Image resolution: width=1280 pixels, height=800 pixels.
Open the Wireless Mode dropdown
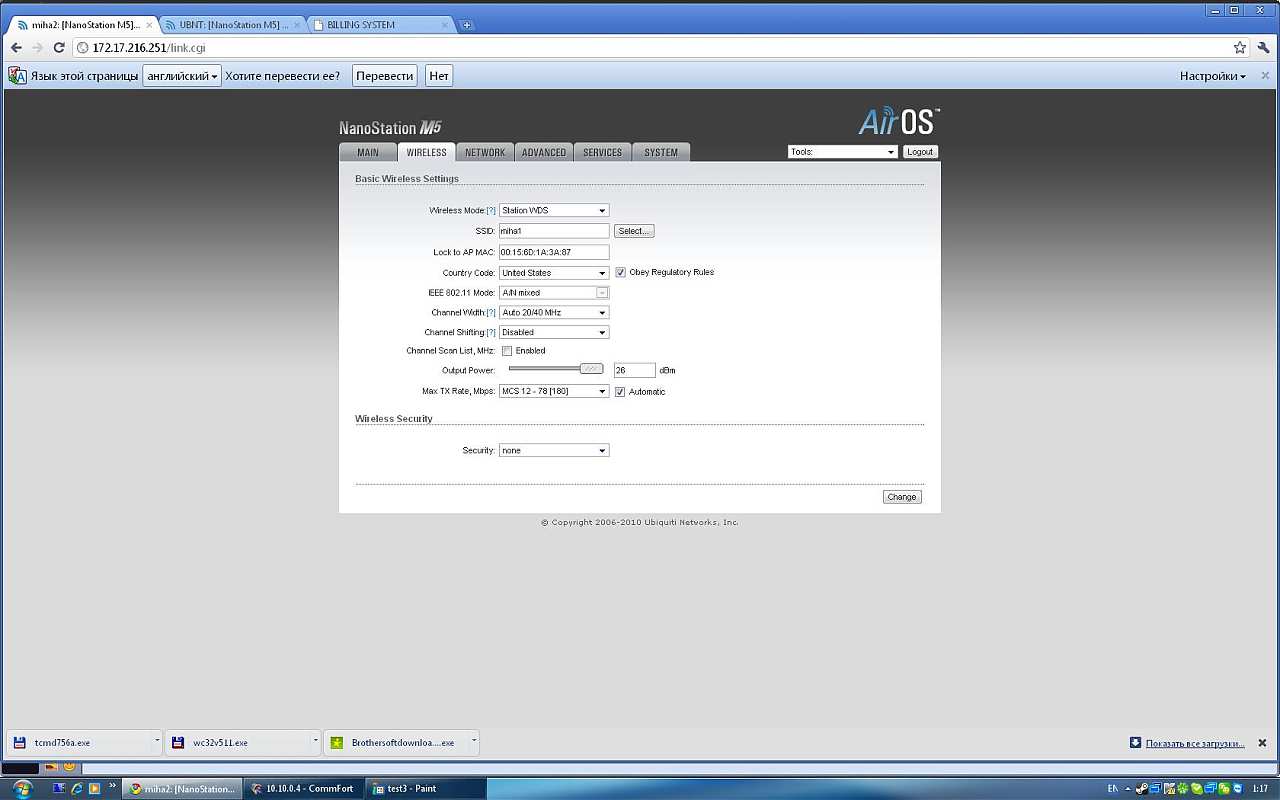pyautogui.click(x=554, y=210)
